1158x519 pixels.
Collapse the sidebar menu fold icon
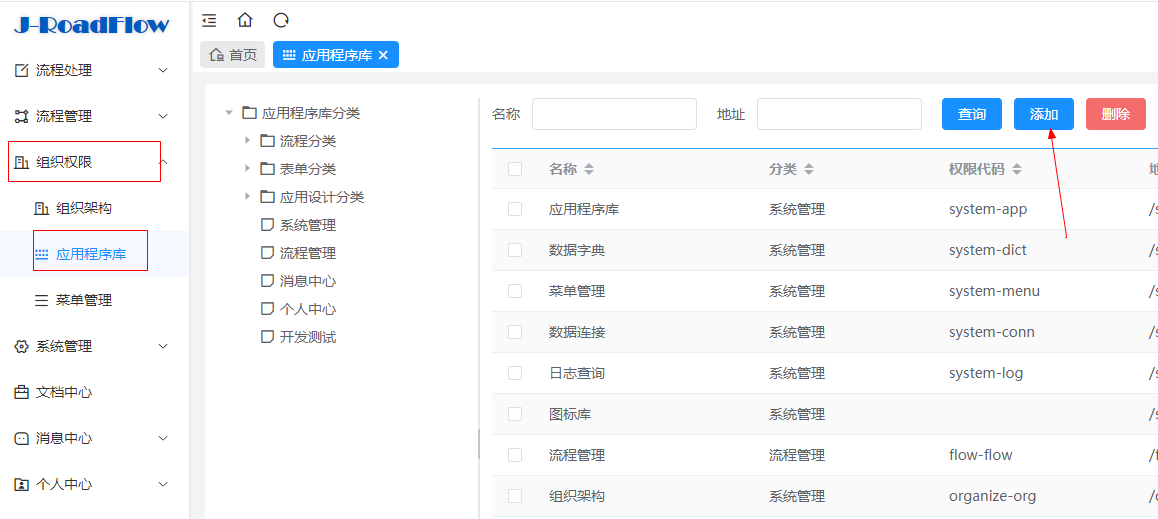click(209, 20)
